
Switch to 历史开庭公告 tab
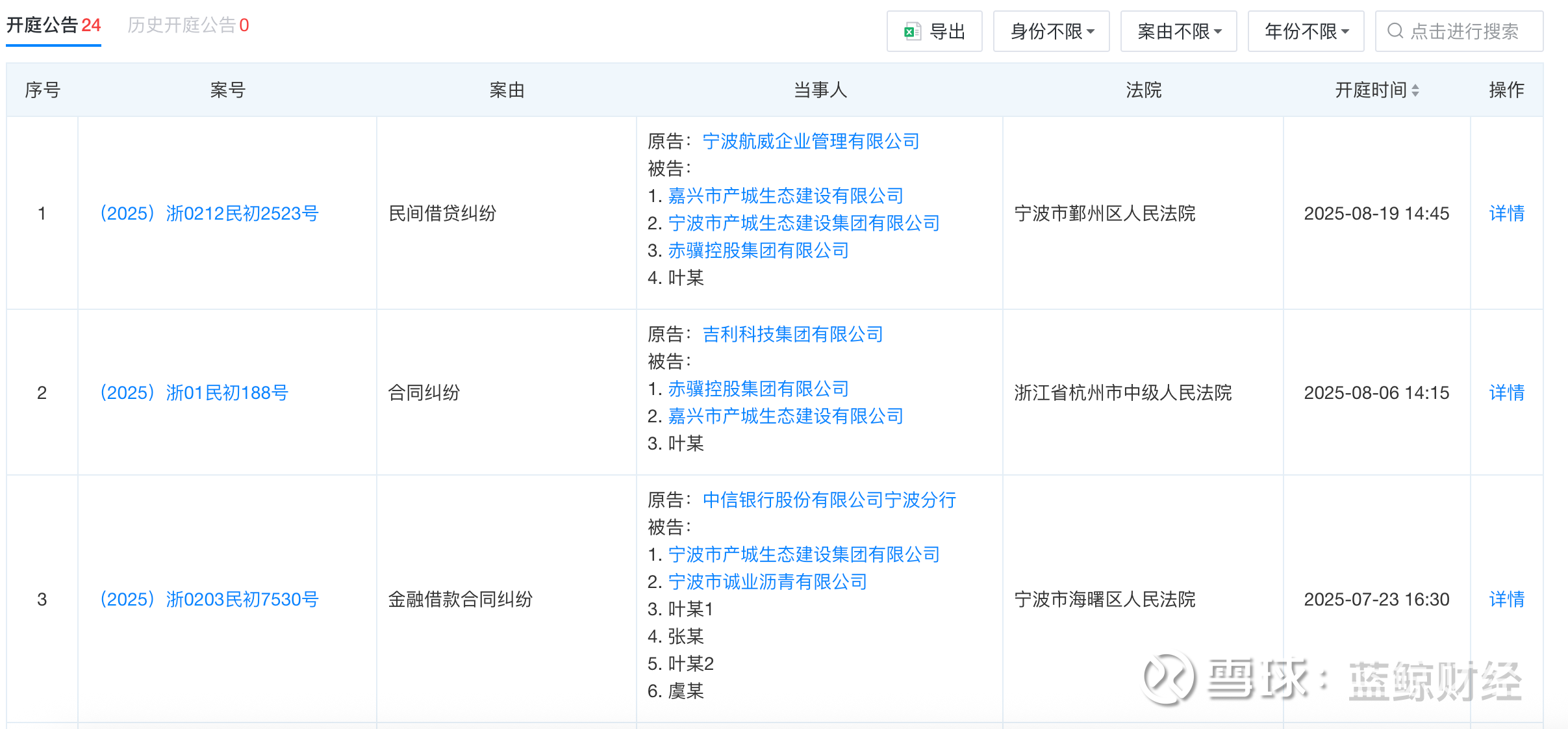[188, 25]
